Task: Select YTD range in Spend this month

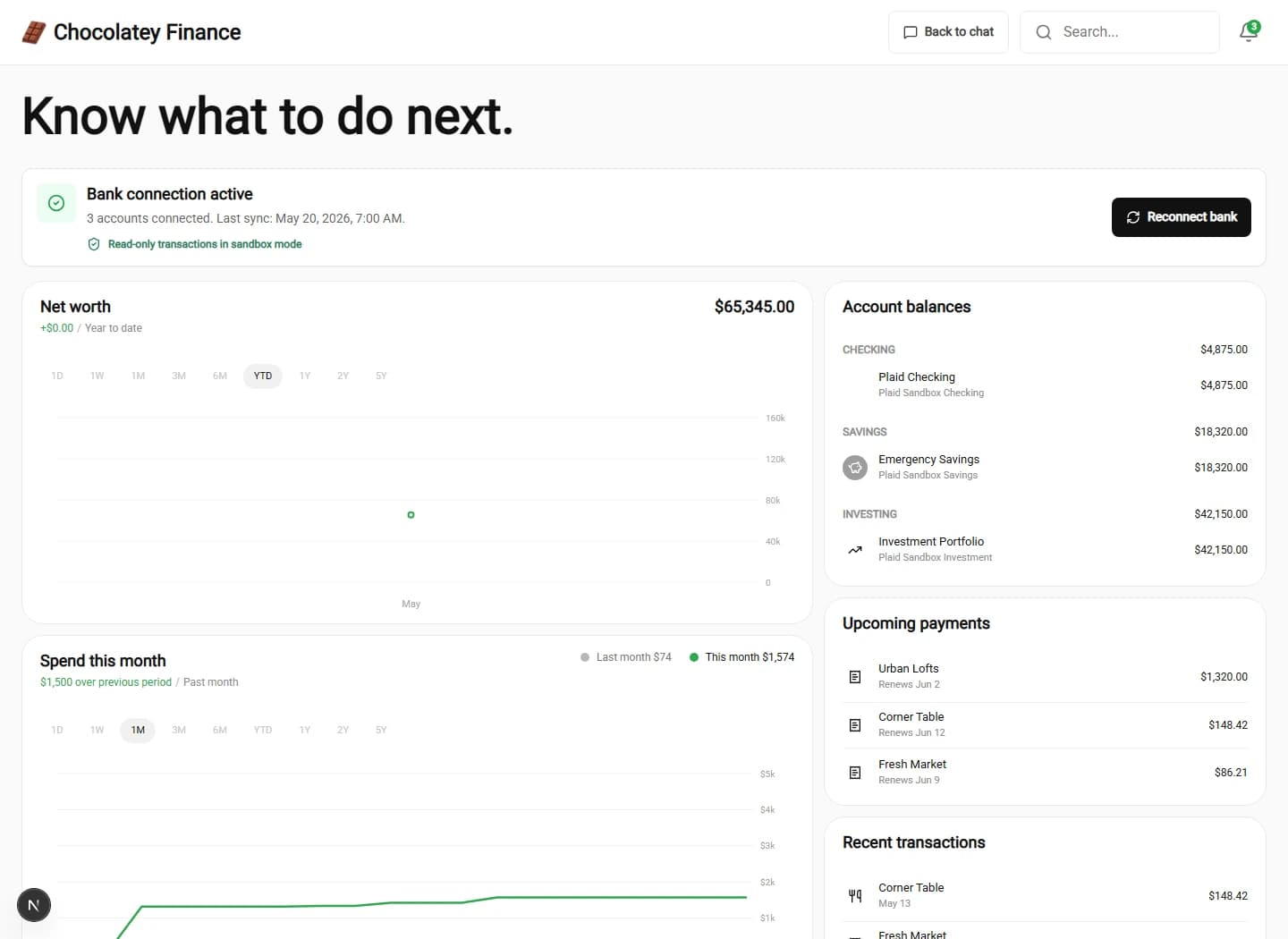Action: [263, 730]
